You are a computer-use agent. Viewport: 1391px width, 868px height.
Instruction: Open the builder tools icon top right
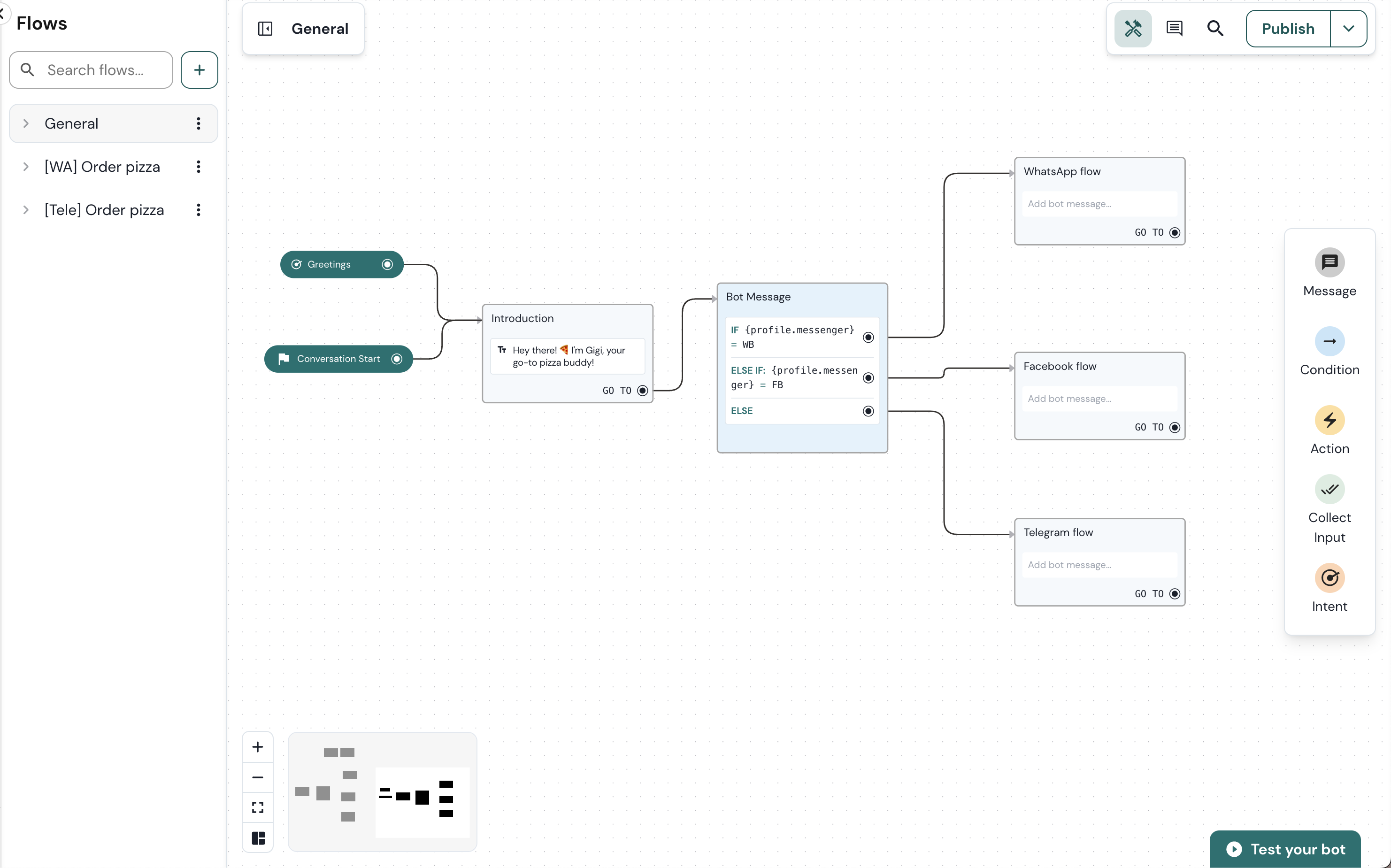1132,28
